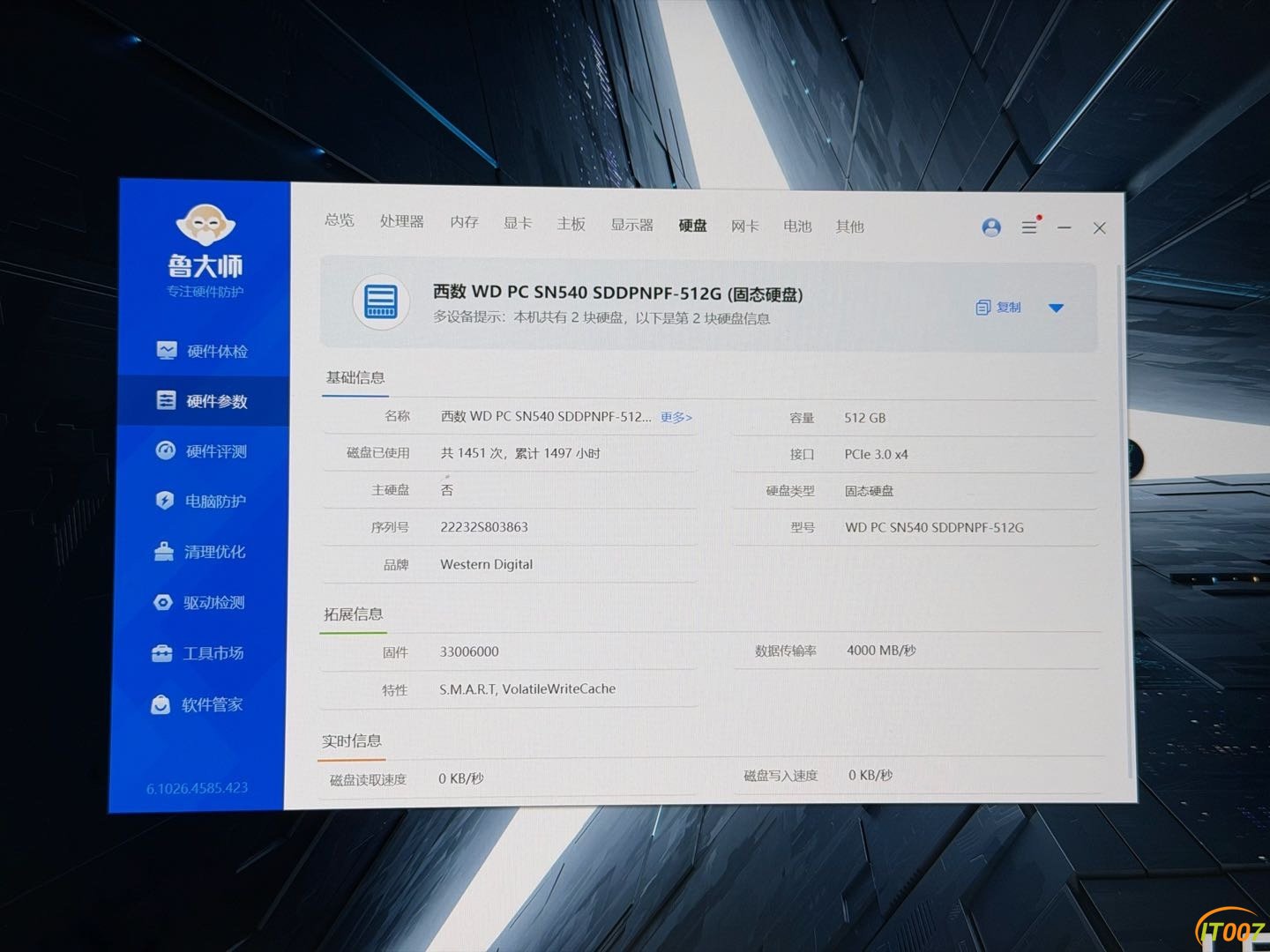Click the disk title 西数 WD PC SN540

tap(617, 293)
